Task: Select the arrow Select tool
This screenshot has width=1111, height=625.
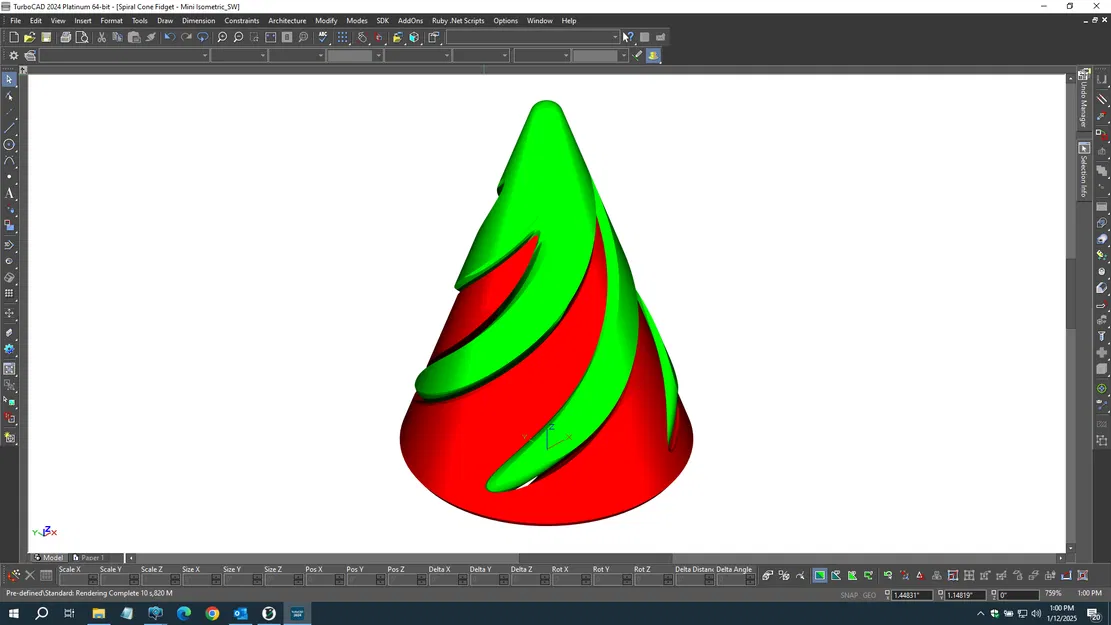Action: (x=9, y=79)
